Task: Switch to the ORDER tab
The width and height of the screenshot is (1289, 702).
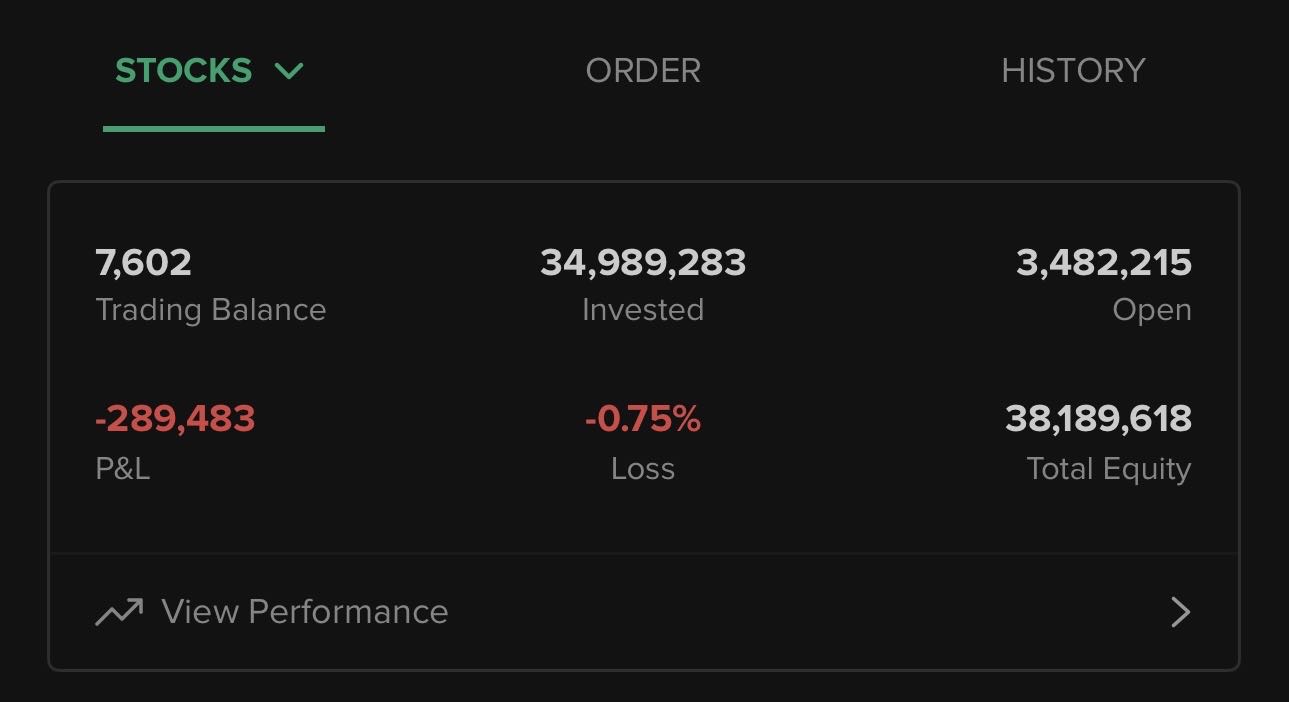Action: tap(643, 71)
